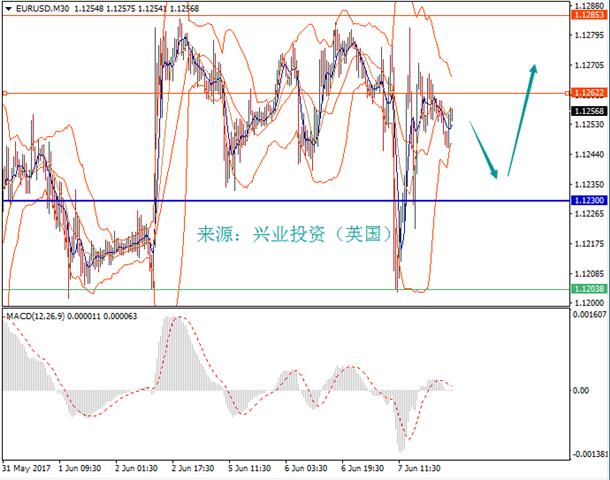The image size is (610, 480).
Task: Click the downward teal arrow drawing
Action: [x=484, y=150]
